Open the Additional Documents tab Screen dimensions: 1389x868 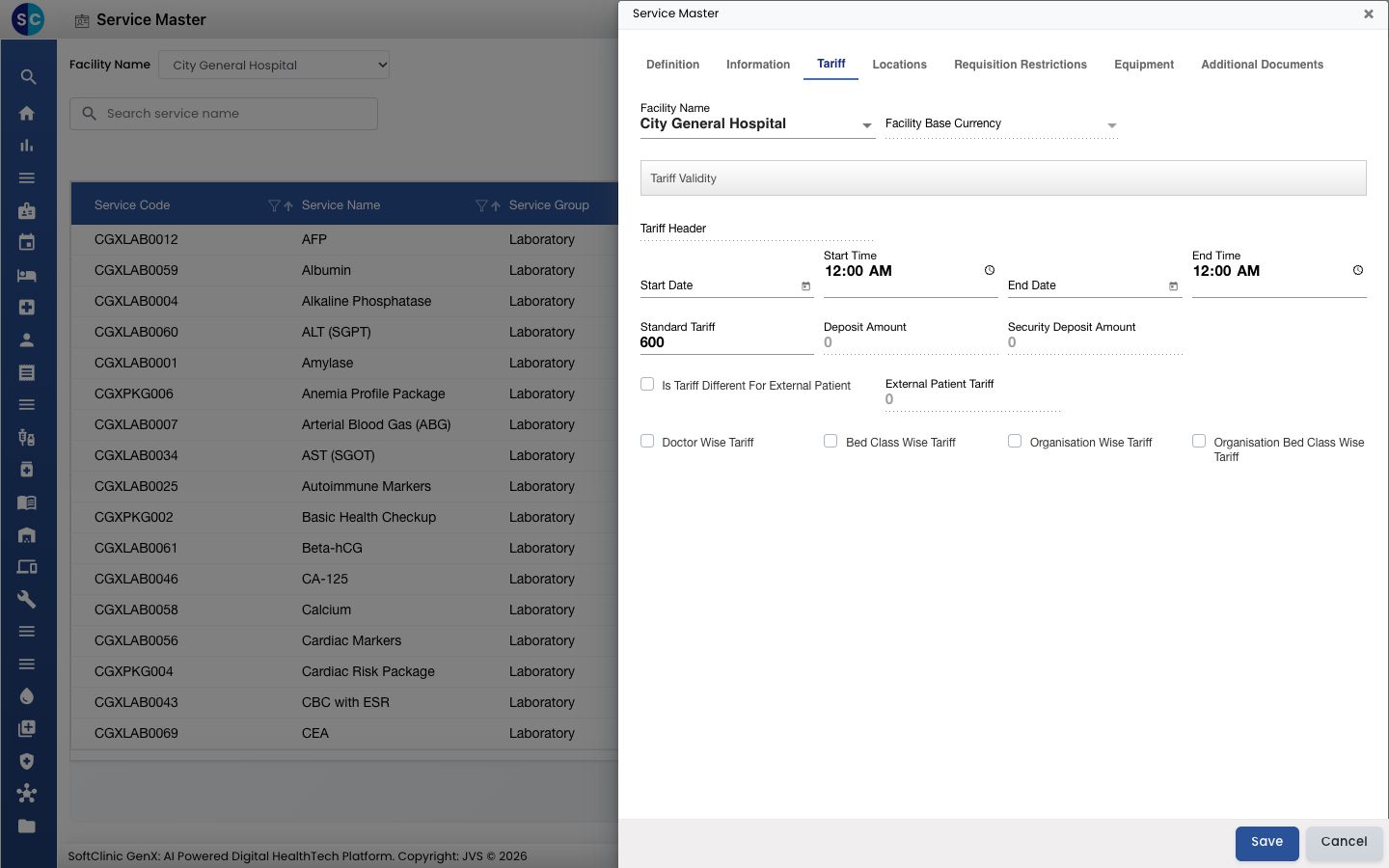click(x=1262, y=65)
